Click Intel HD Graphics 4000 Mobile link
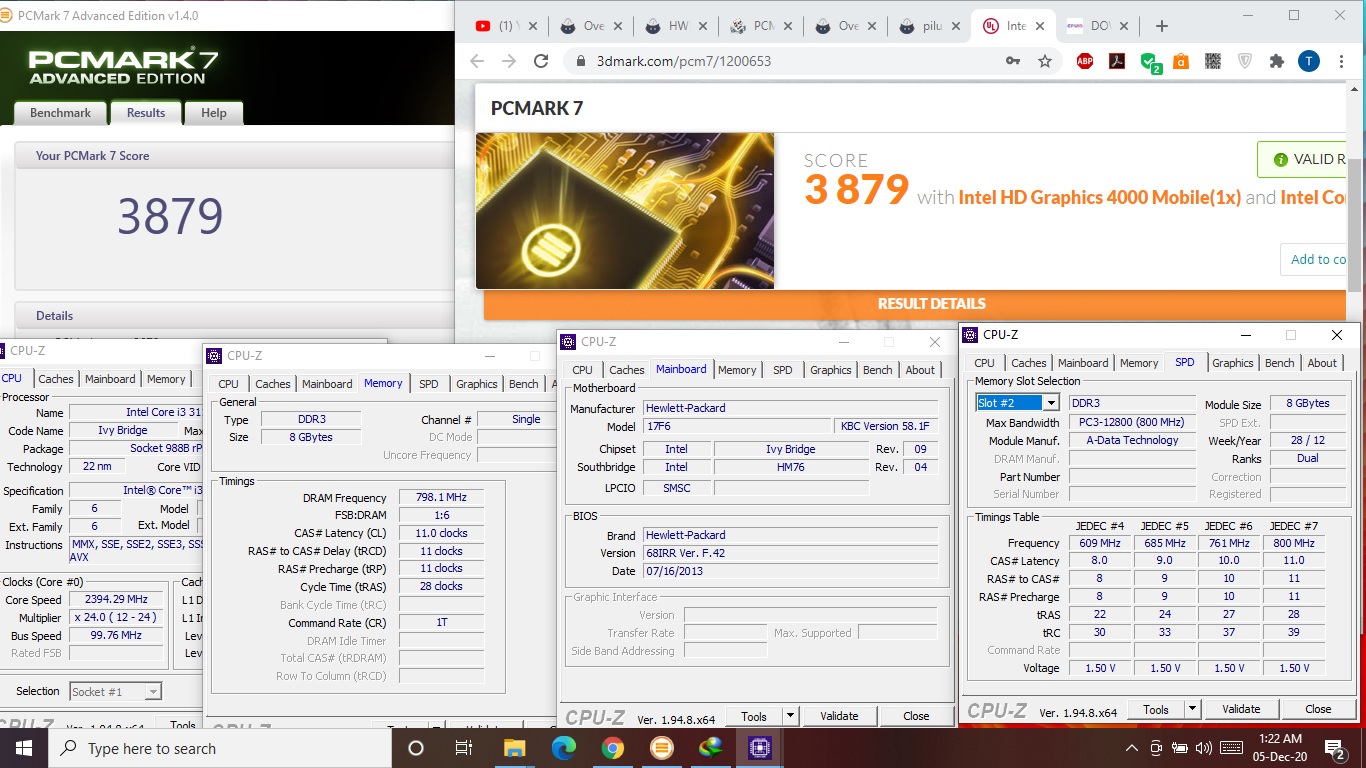Viewport: 1366px width, 768px height. click(1099, 197)
